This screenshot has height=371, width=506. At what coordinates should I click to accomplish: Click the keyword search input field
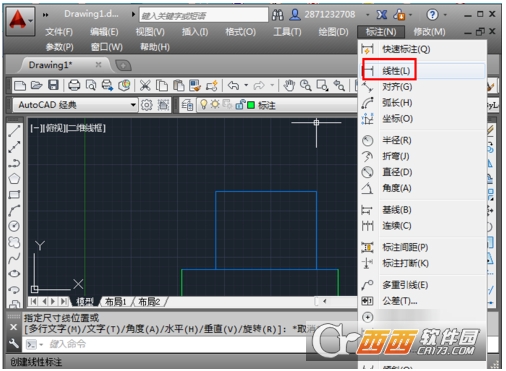coord(204,15)
